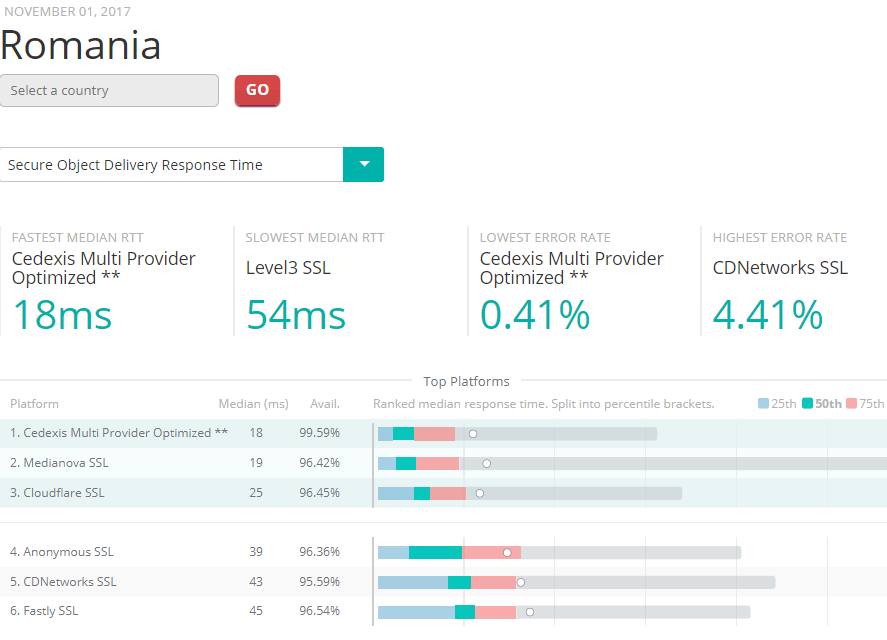Click the circle marker on Anonymous SSL bar

(x=507, y=553)
